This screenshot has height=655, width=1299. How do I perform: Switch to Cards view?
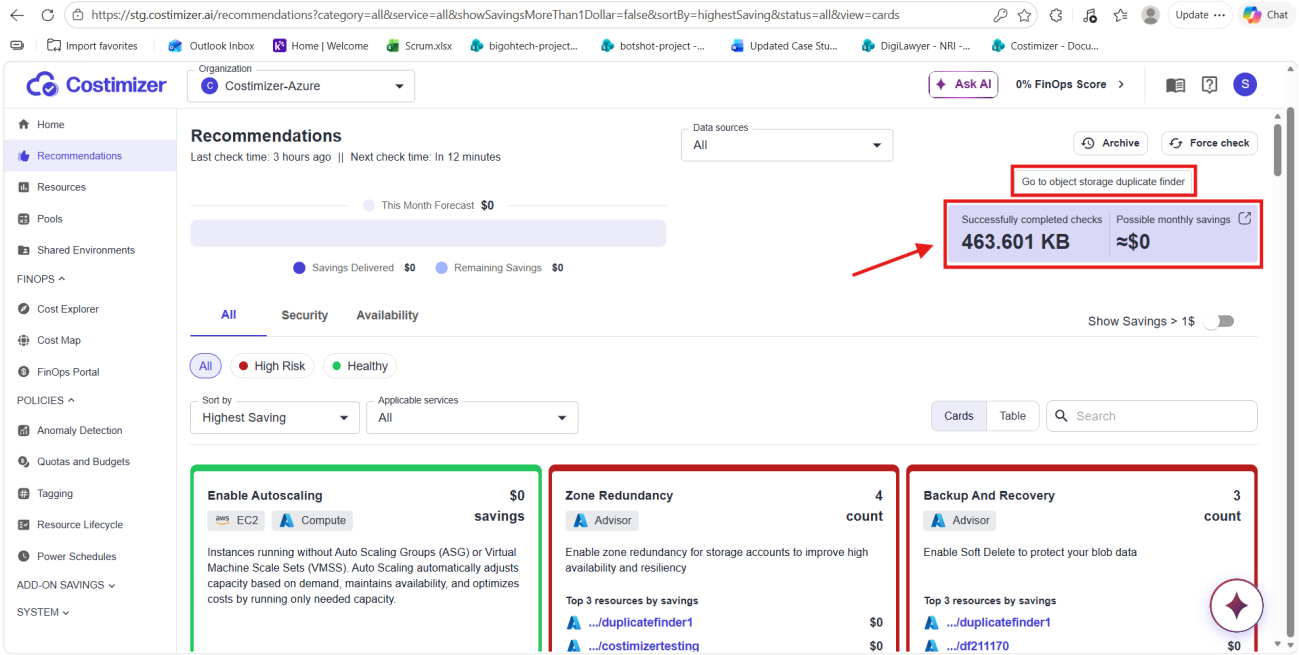tap(959, 416)
